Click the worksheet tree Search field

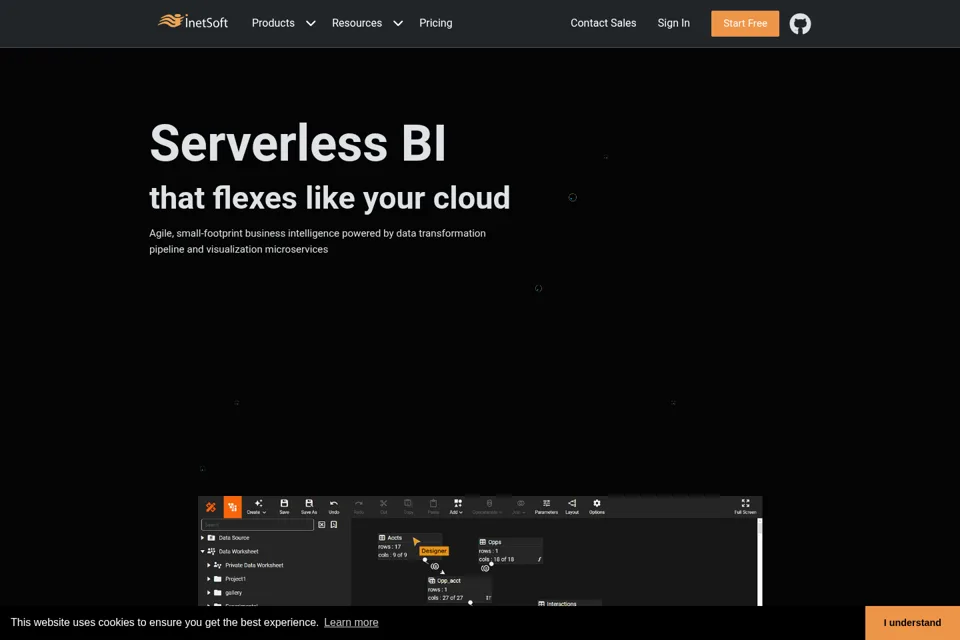pos(257,525)
